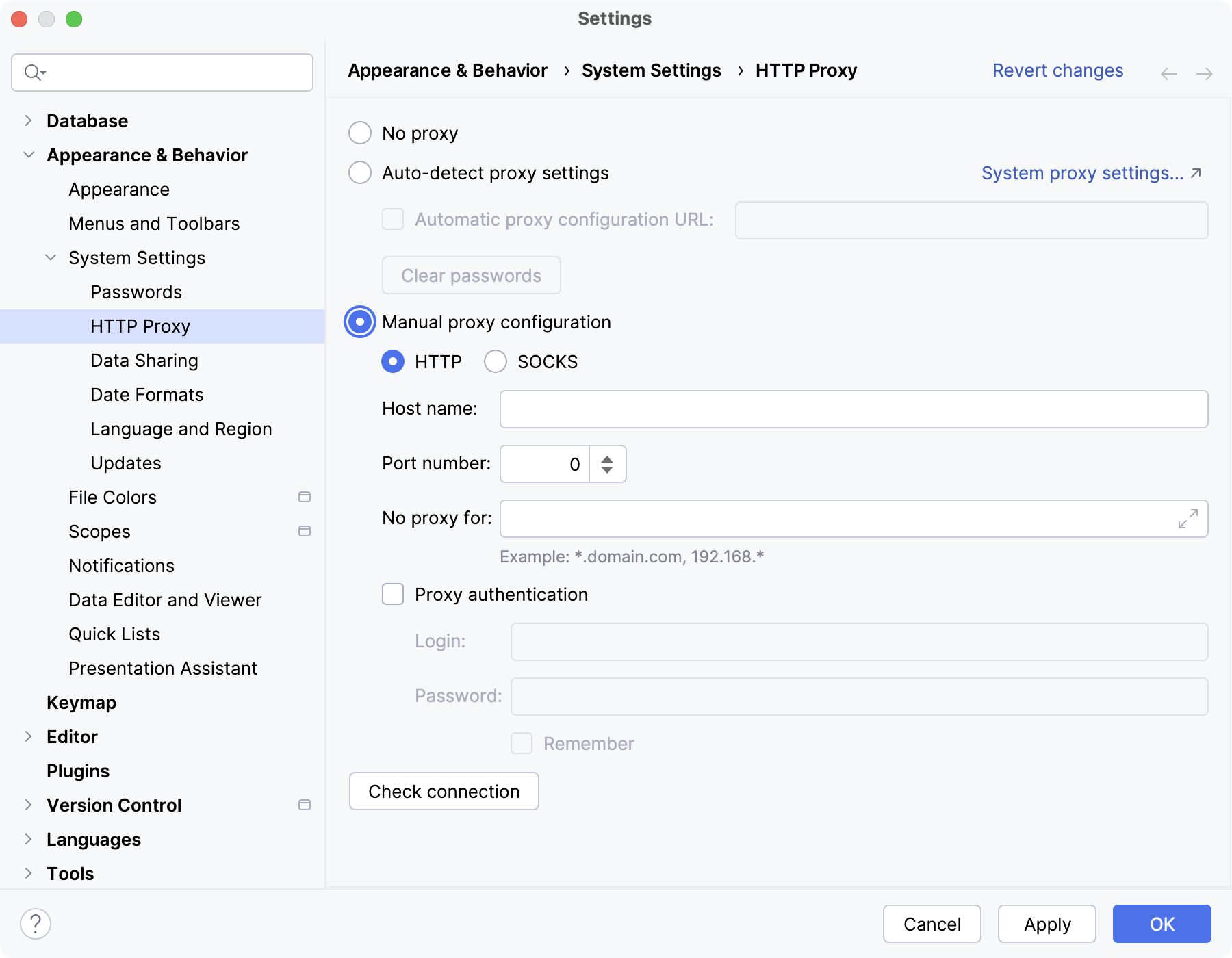Click the forward navigation arrow
This screenshot has height=958, width=1232.
pyautogui.click(x=1205, y=73)
